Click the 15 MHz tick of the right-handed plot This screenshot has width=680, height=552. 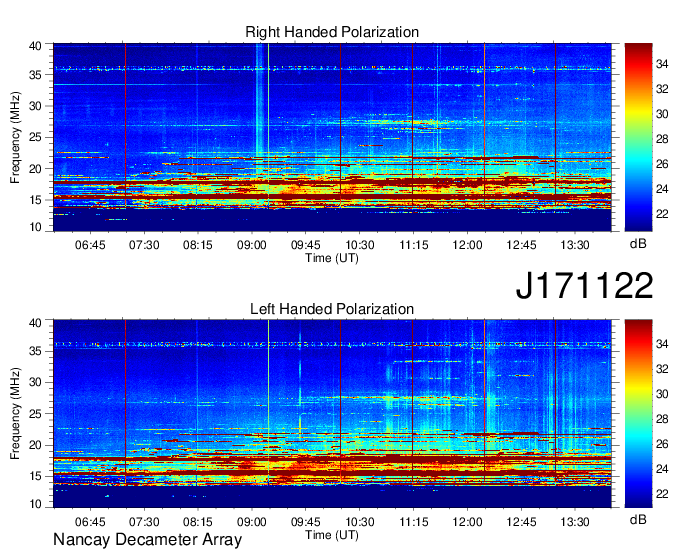pyautogui.click(x=35, y=200)
